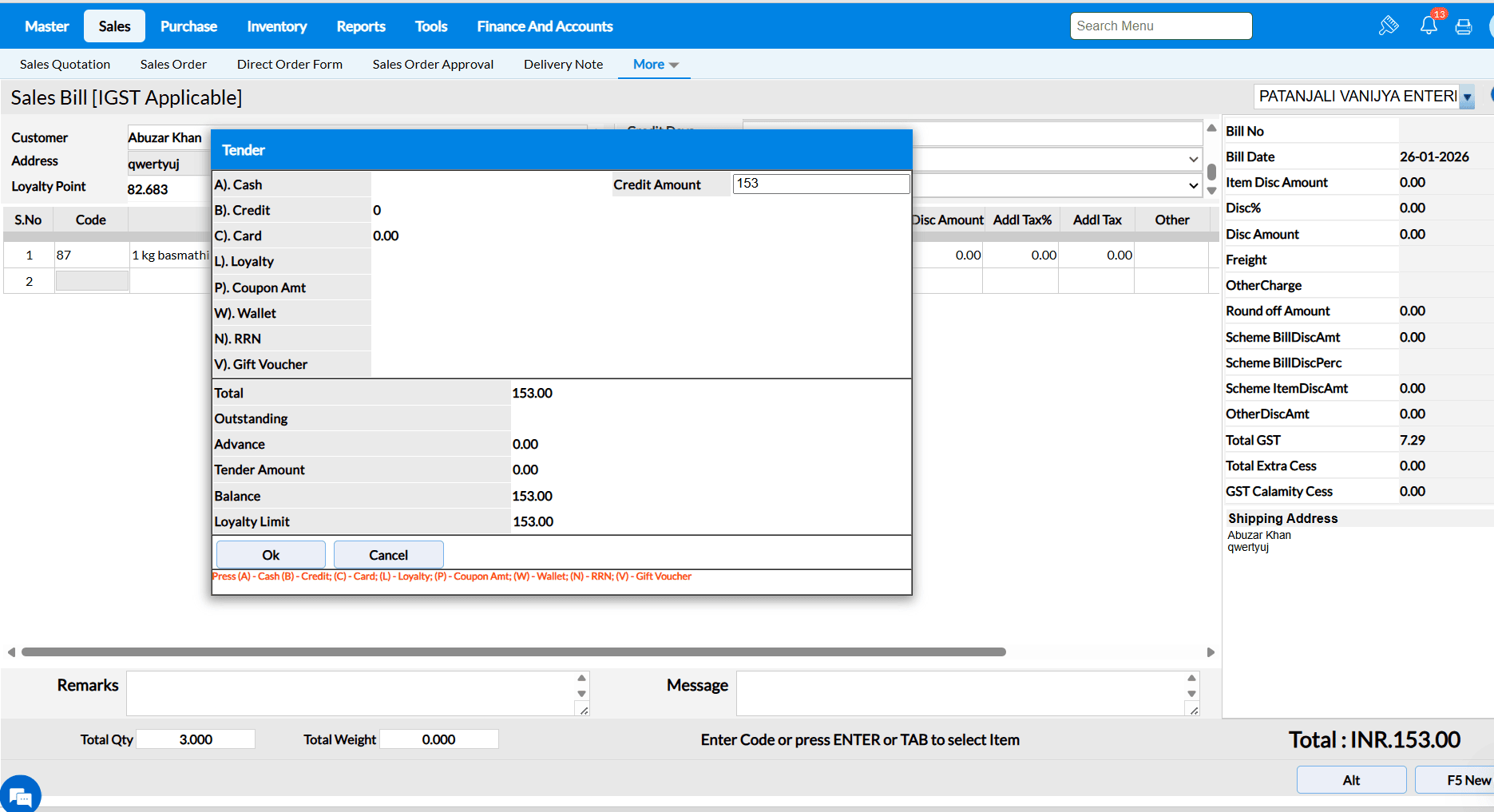This screenshot has height=812, width=1494.
Task: Click the printer icon in header
Action: 1464,27
